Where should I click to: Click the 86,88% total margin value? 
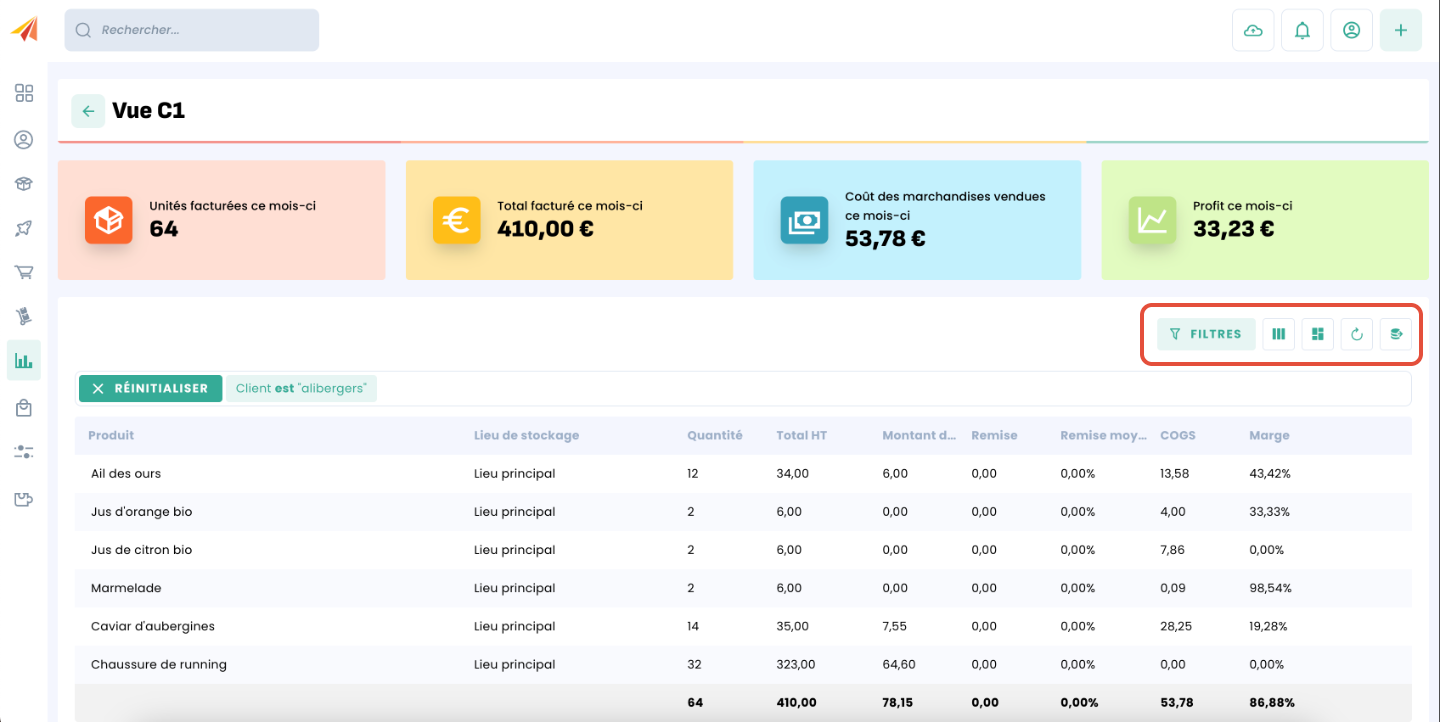[1270, 702]
